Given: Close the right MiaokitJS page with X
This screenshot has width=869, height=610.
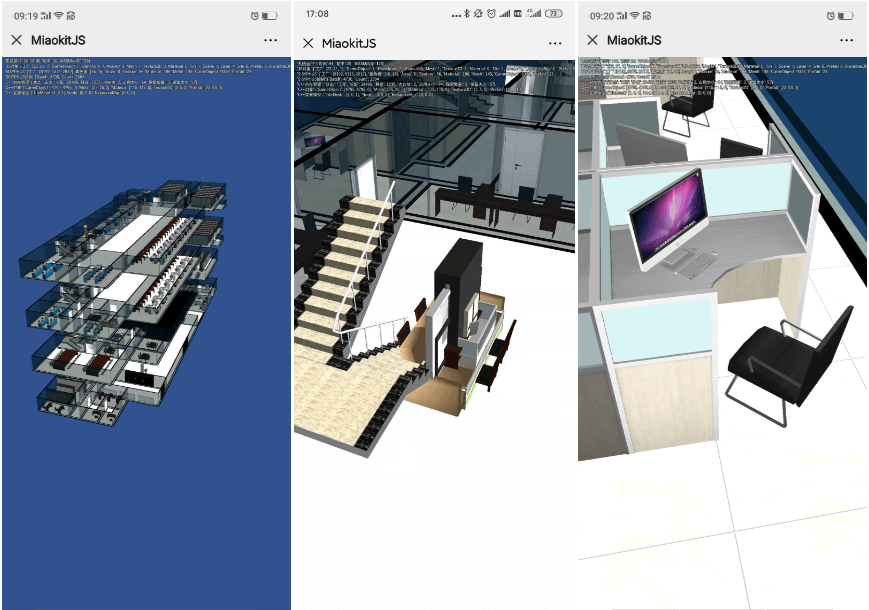Looking at the screenshot, I should (592, 40).
